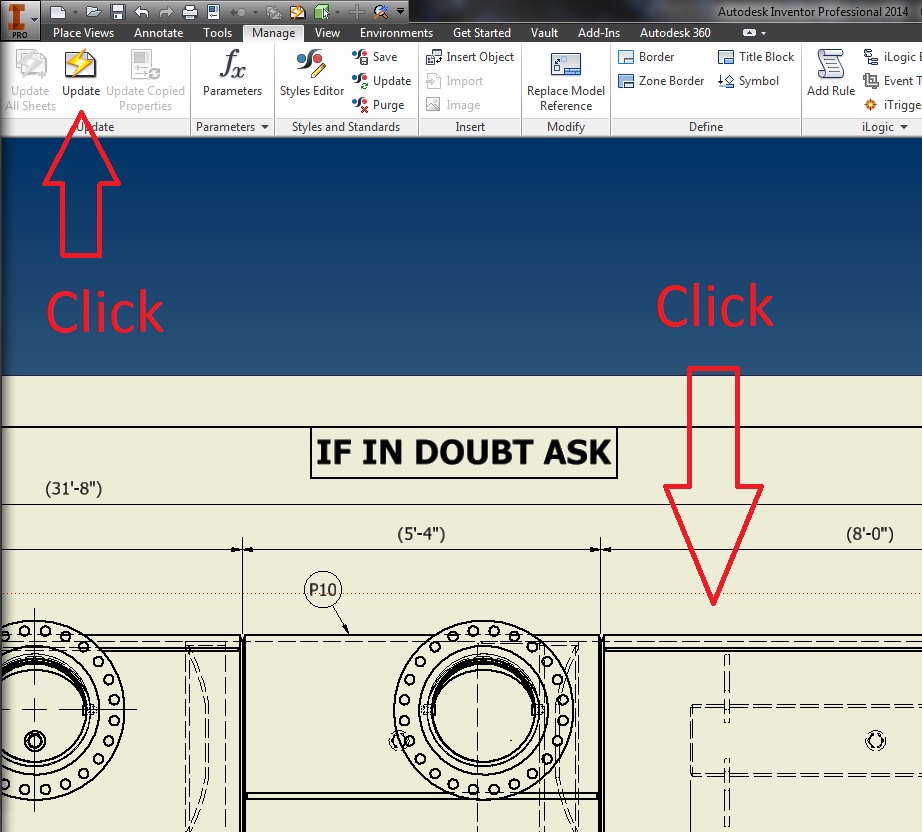
Task: Open the fx Parameters tool
Action: coord(232,73)
